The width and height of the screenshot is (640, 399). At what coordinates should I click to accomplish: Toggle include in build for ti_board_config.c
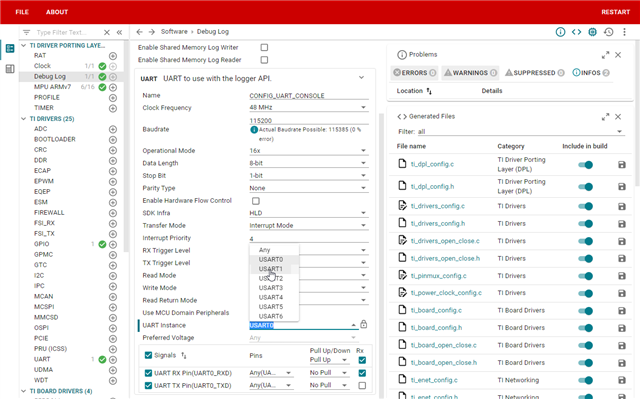point(585,311)
